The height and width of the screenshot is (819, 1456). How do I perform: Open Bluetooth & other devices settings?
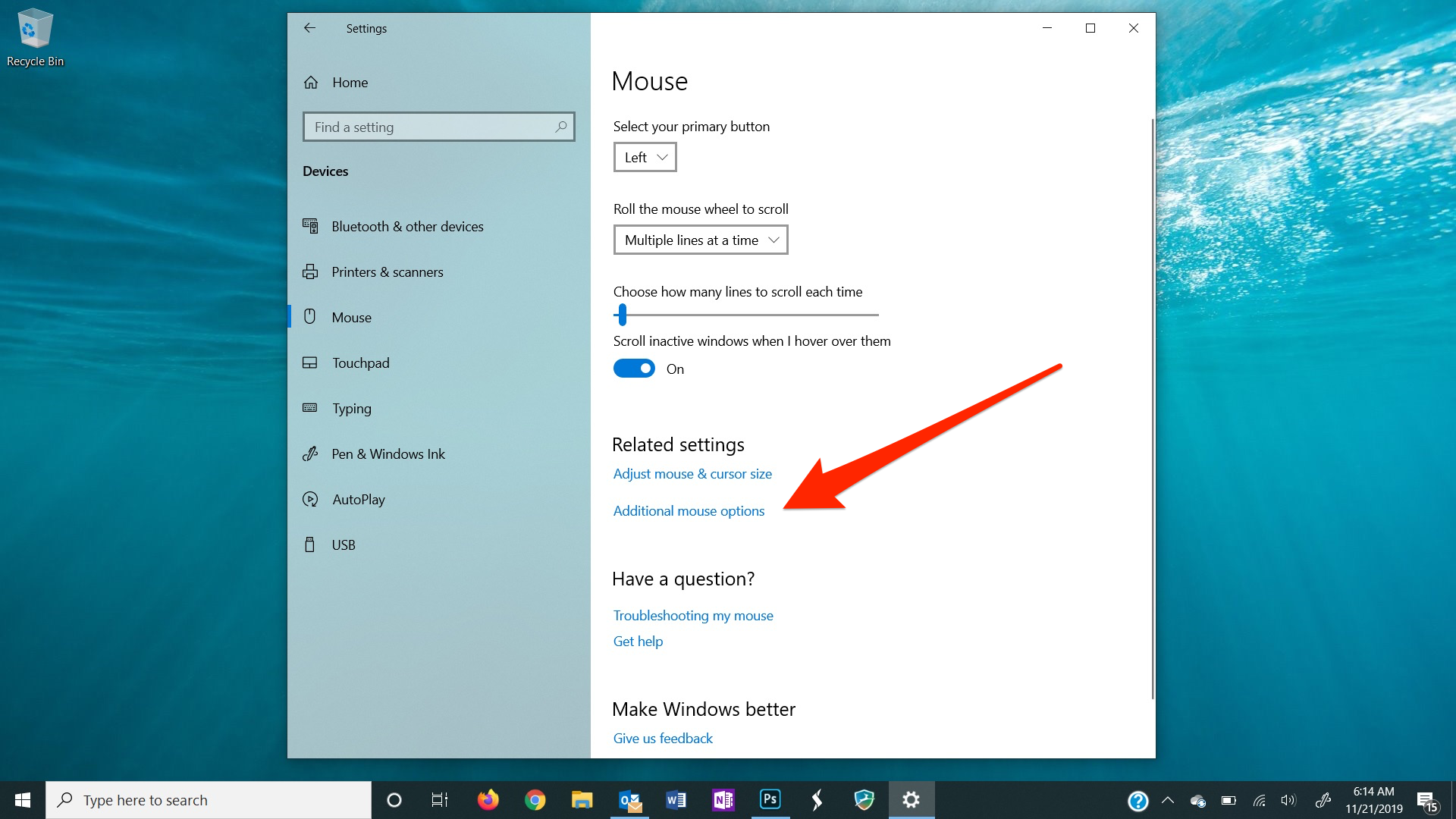407,226
